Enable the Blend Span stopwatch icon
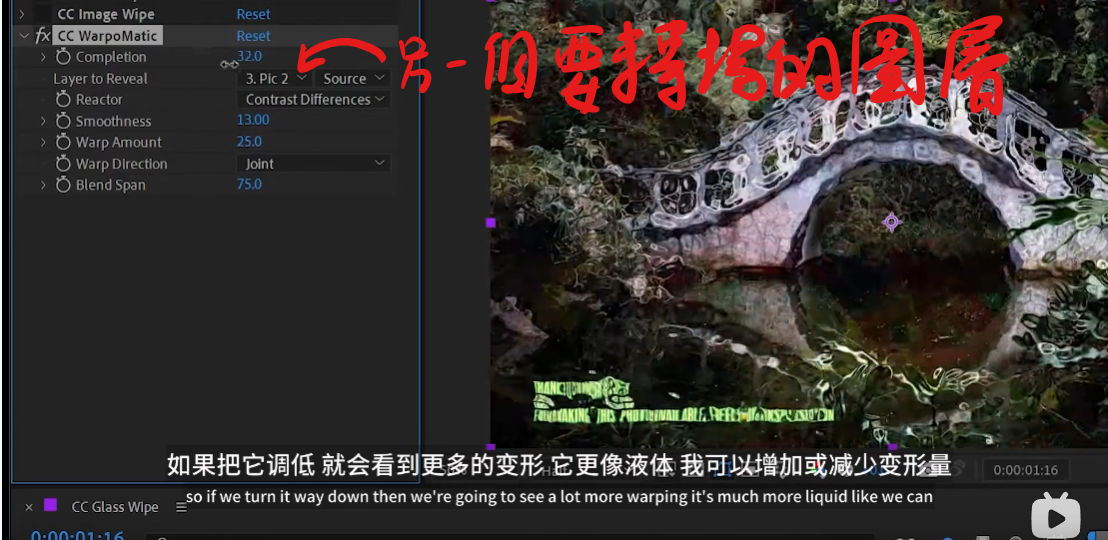This screenshot has height=540, width=1108. coord(64,185)
